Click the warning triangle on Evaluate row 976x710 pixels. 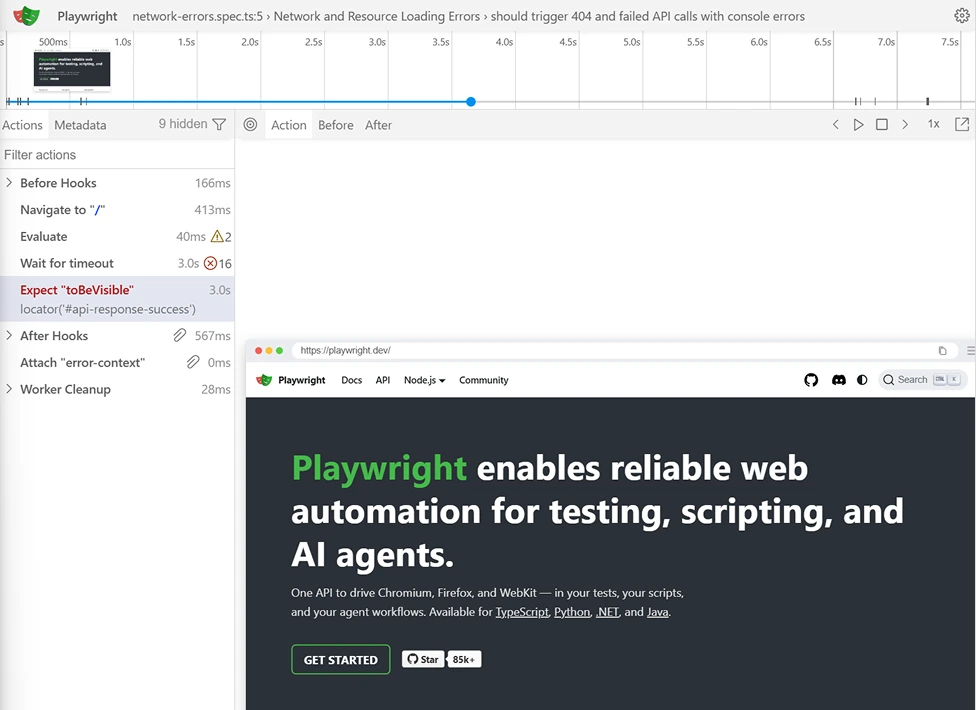coord(217,236)
